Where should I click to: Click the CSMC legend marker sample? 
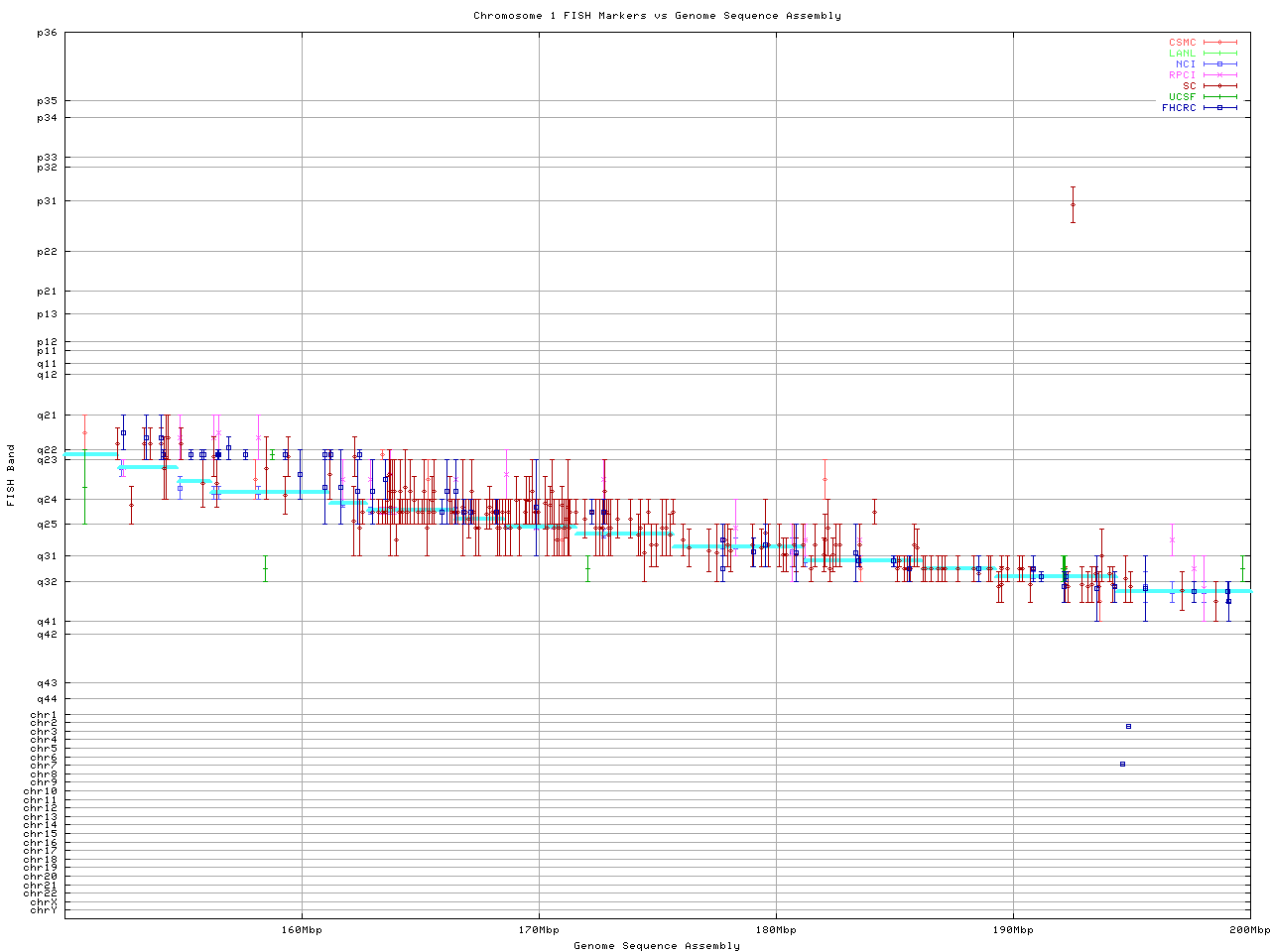[1219, 43]
